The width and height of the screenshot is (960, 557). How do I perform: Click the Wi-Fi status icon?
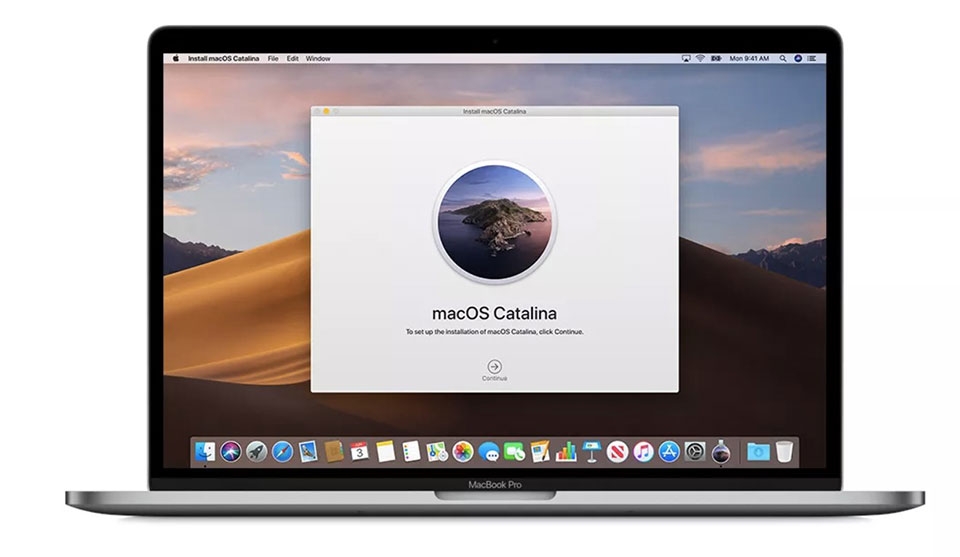(700, 59)
